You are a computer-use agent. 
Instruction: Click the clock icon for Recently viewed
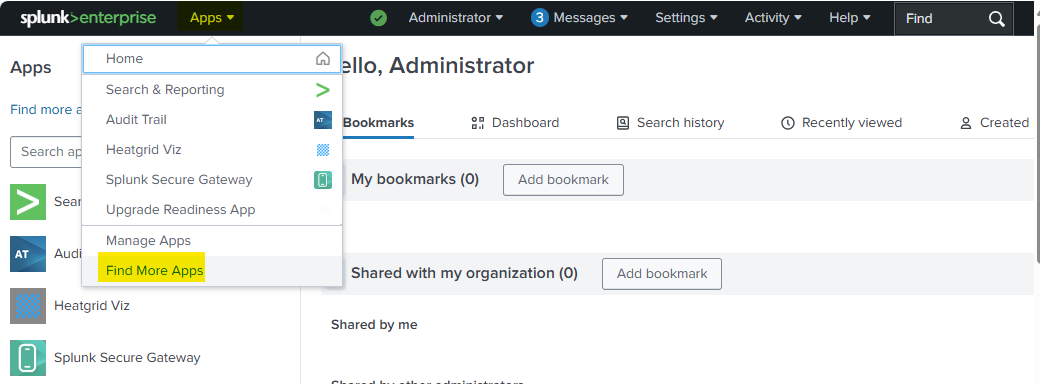tap(787, 123)
